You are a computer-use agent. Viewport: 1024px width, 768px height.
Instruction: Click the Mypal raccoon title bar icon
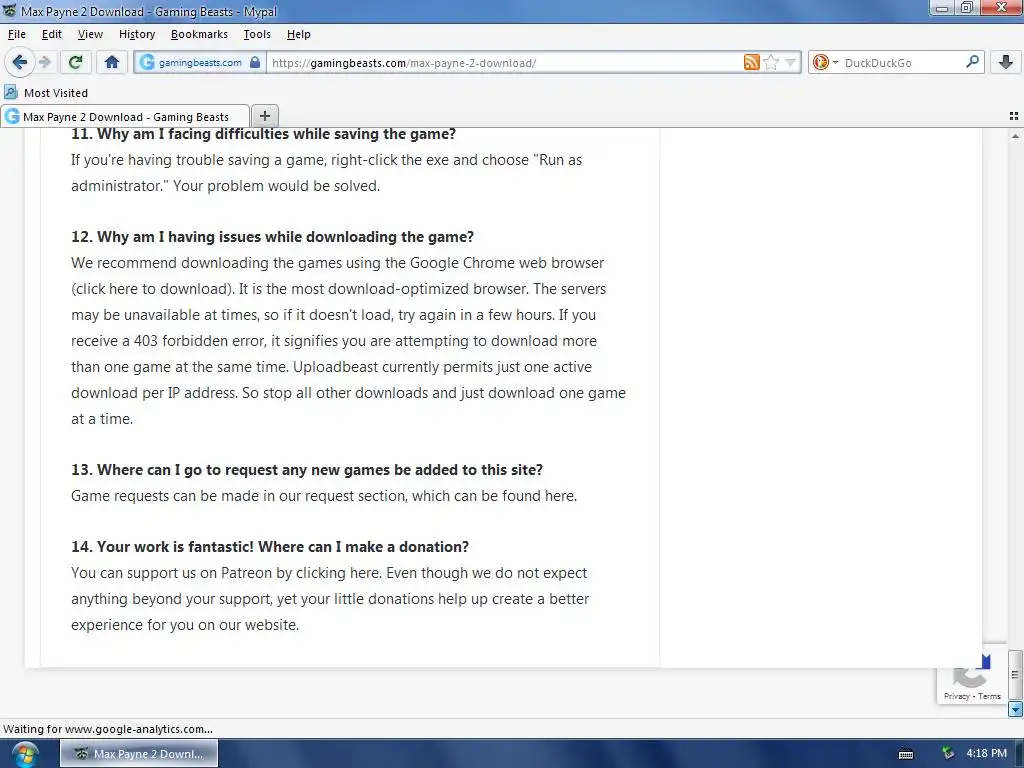pos(9,10)
